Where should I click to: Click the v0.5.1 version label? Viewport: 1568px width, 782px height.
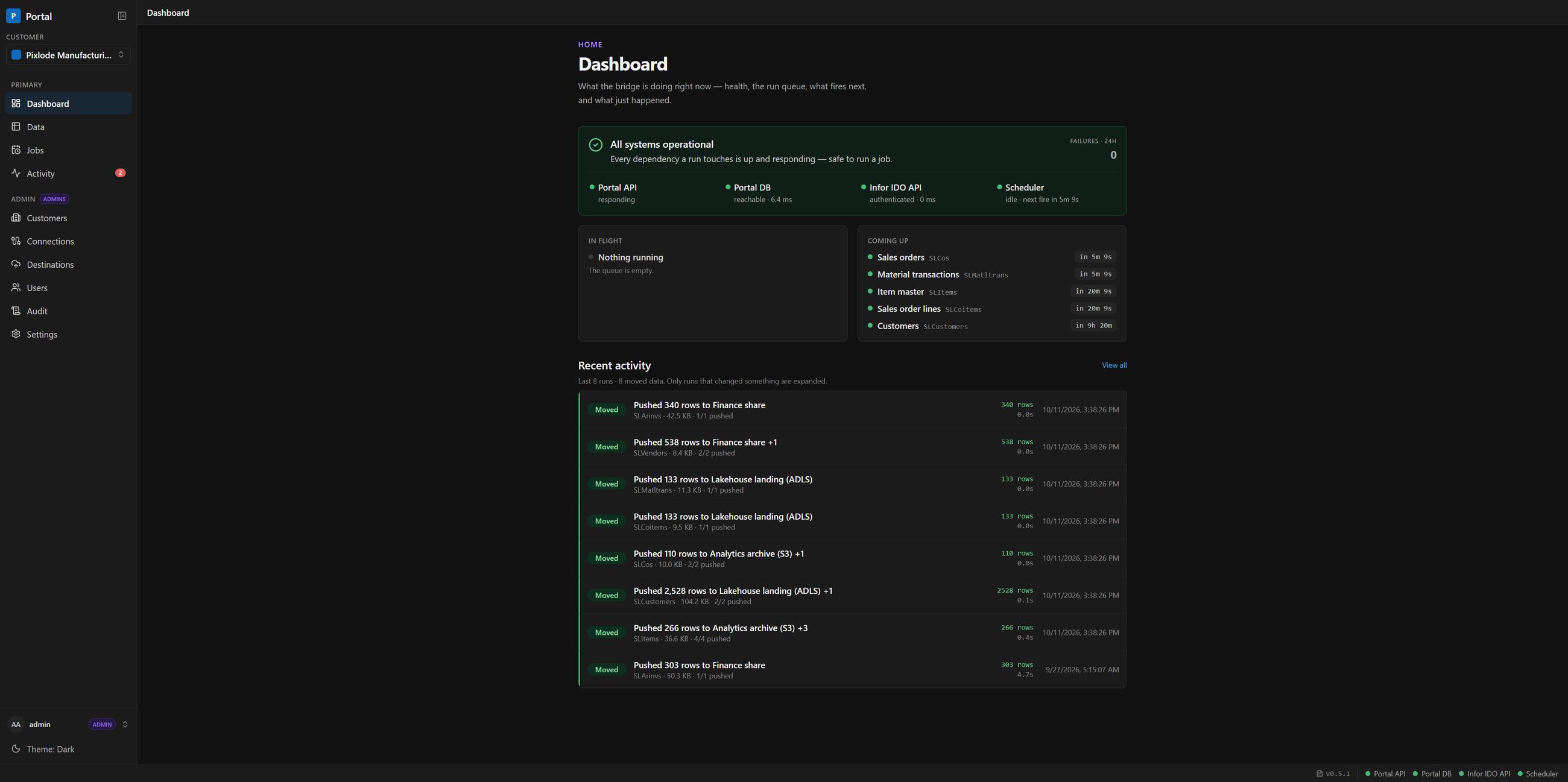point(1337,774)
